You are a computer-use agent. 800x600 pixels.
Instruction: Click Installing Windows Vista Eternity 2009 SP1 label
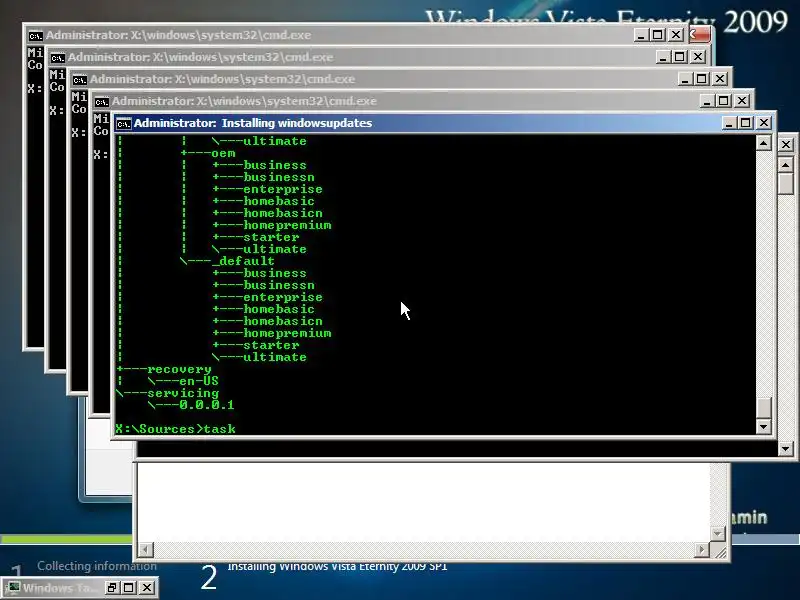click(337, 566)
